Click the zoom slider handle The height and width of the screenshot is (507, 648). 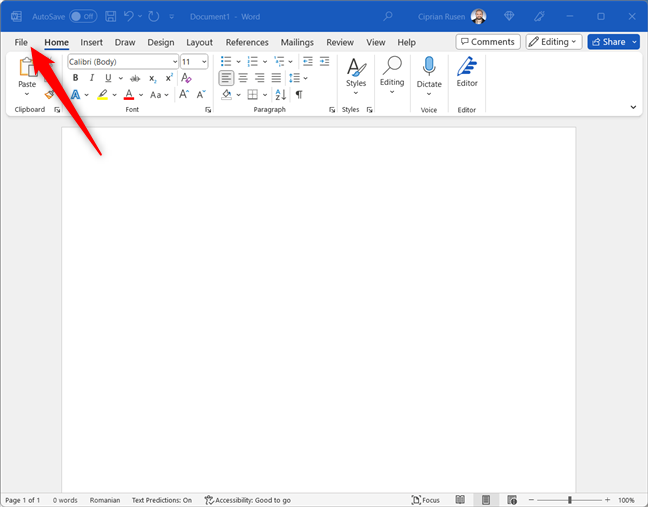coord(569,500)
